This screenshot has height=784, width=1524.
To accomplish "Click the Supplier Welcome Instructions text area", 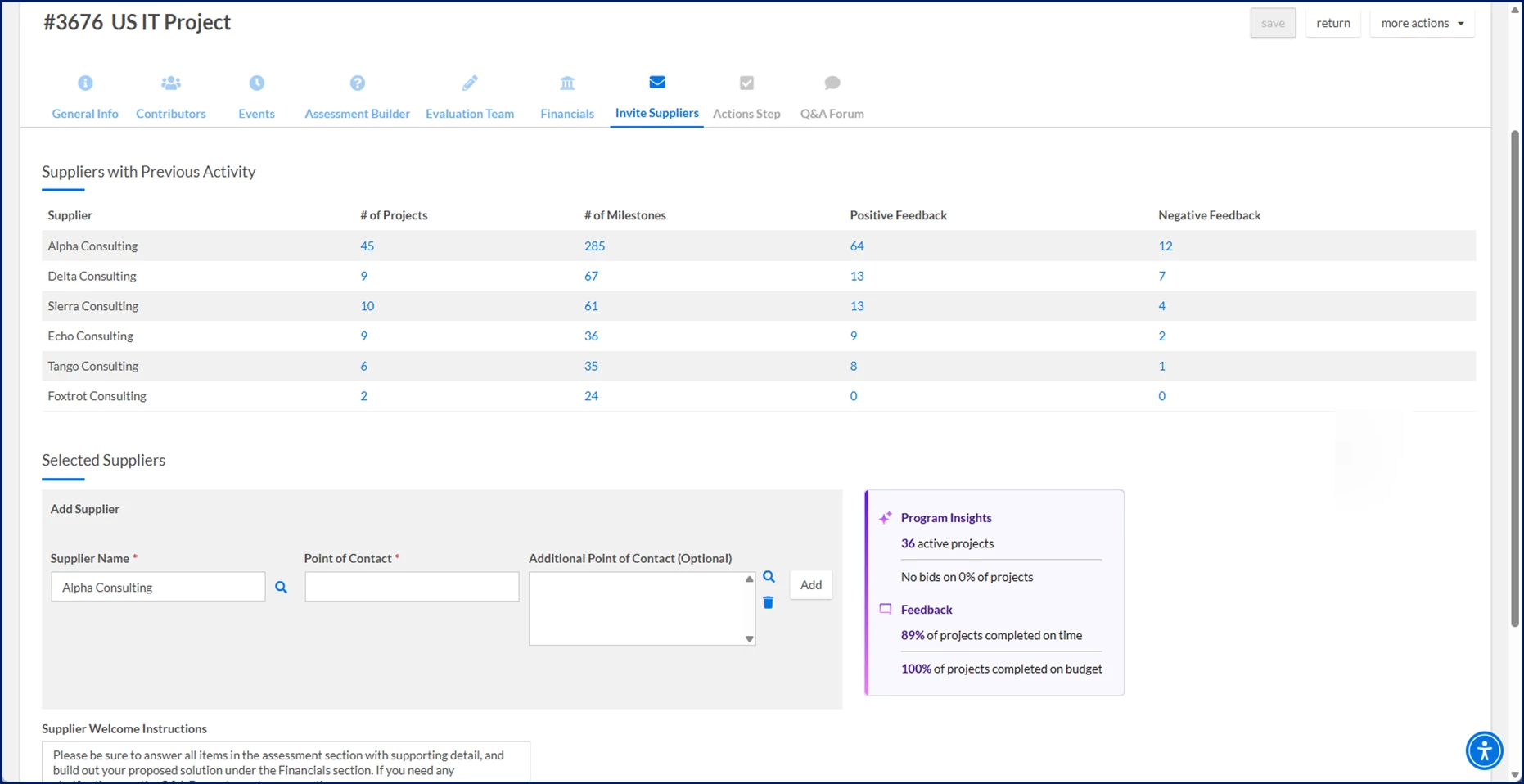I will click(286, 762).
